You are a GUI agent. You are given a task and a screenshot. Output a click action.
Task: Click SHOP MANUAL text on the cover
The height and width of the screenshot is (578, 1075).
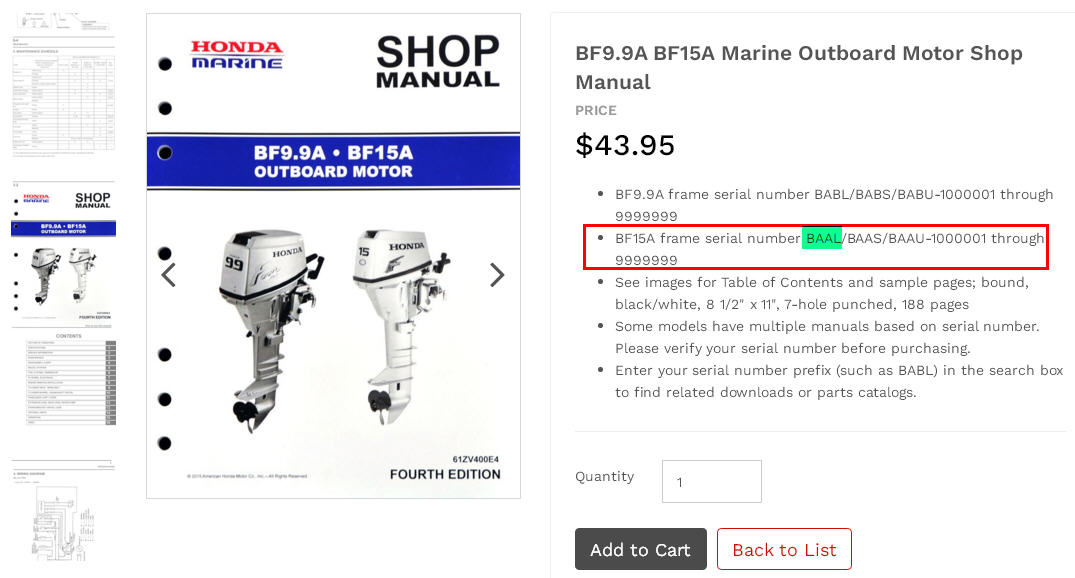point(437,62)
